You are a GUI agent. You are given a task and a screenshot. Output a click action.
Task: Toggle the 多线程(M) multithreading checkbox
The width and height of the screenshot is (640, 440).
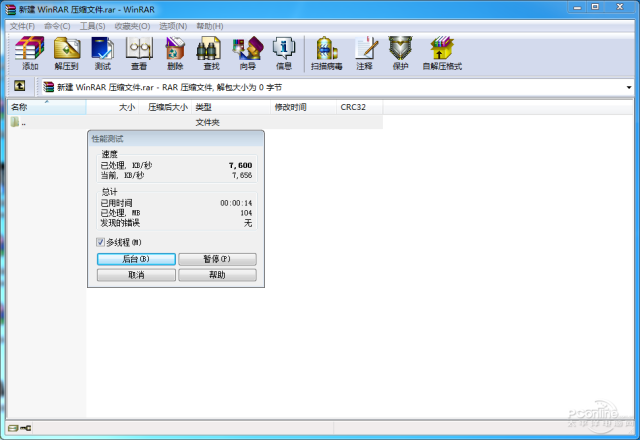point(100,242)
